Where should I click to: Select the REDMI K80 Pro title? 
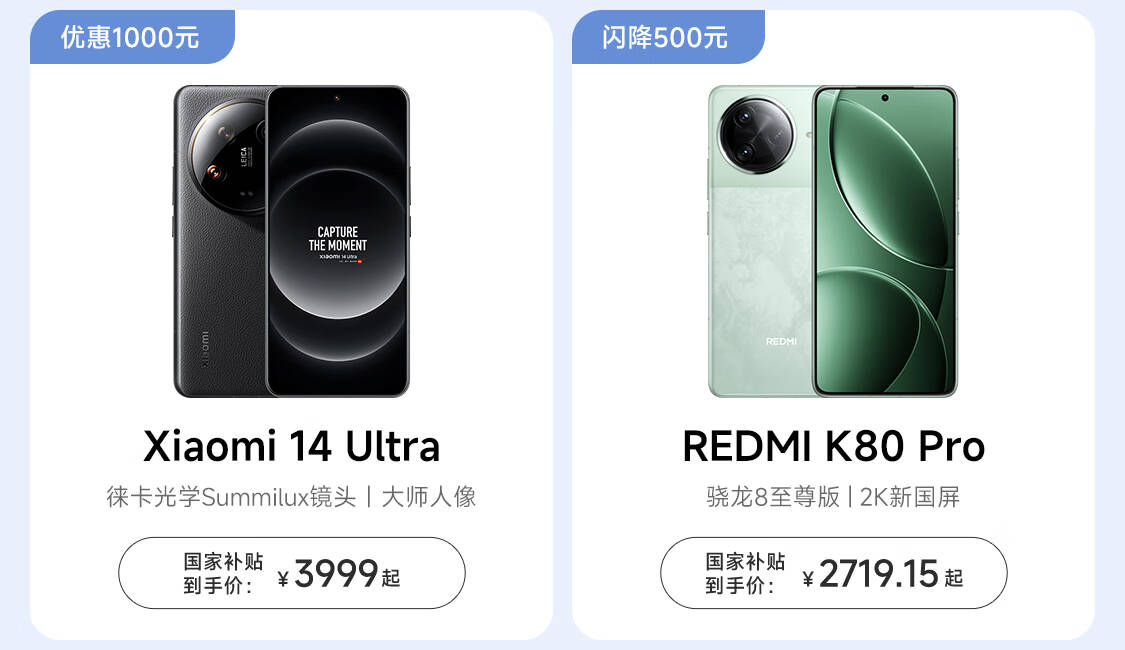pos(834,446)
